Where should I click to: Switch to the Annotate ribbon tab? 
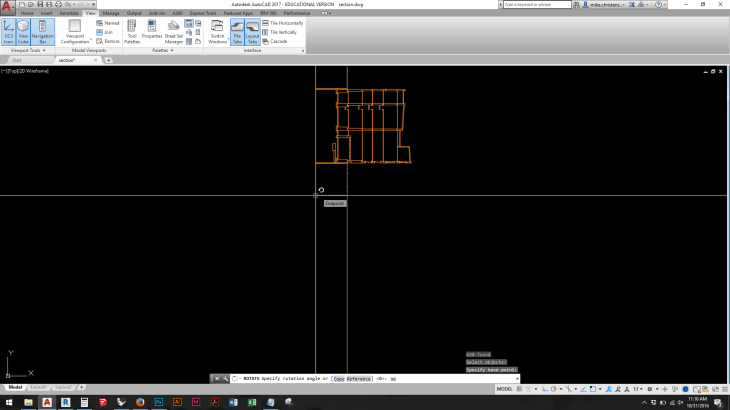point(69,13)
